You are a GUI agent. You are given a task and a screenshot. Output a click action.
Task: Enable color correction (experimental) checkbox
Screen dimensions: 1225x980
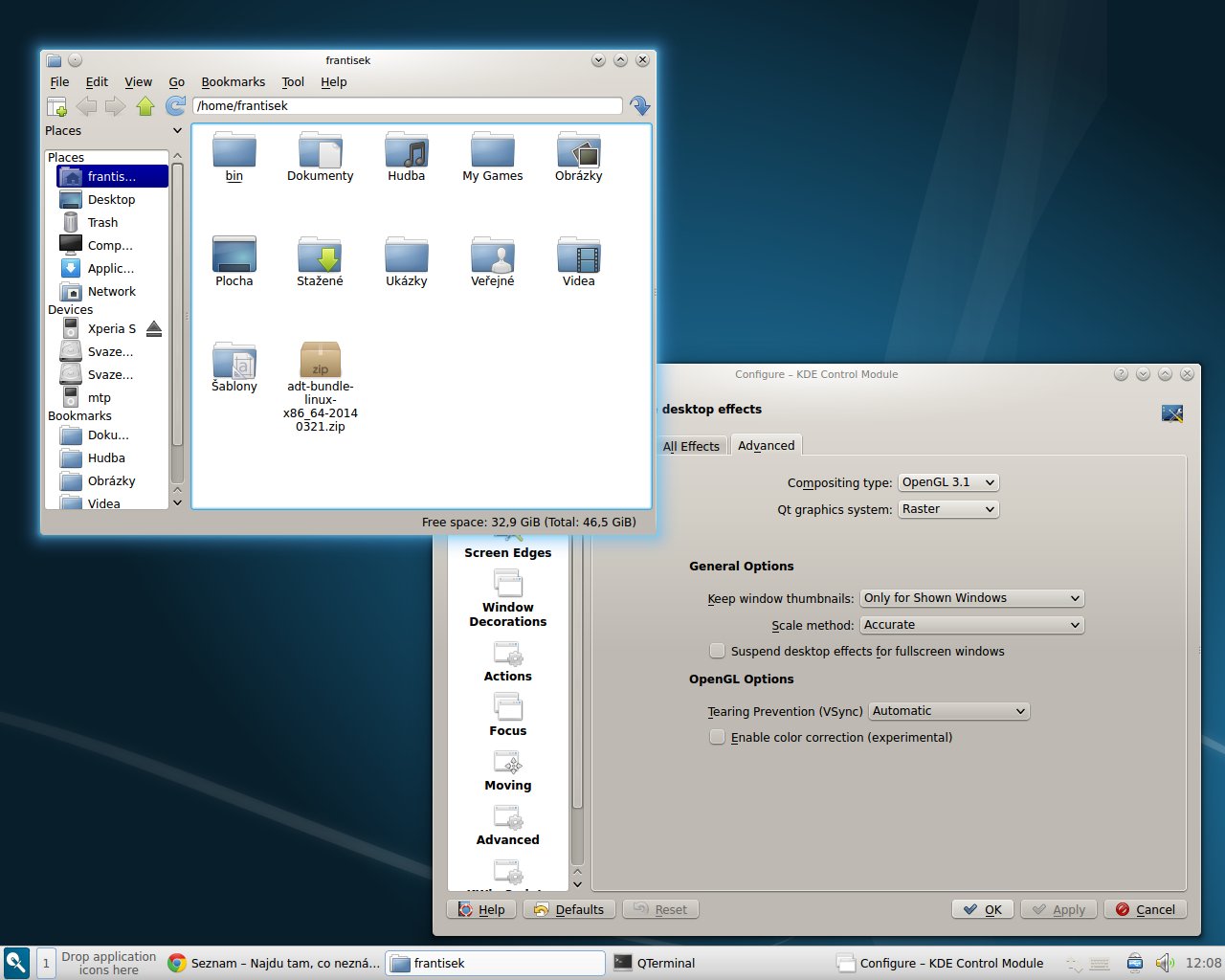click(x=717, y=738)
